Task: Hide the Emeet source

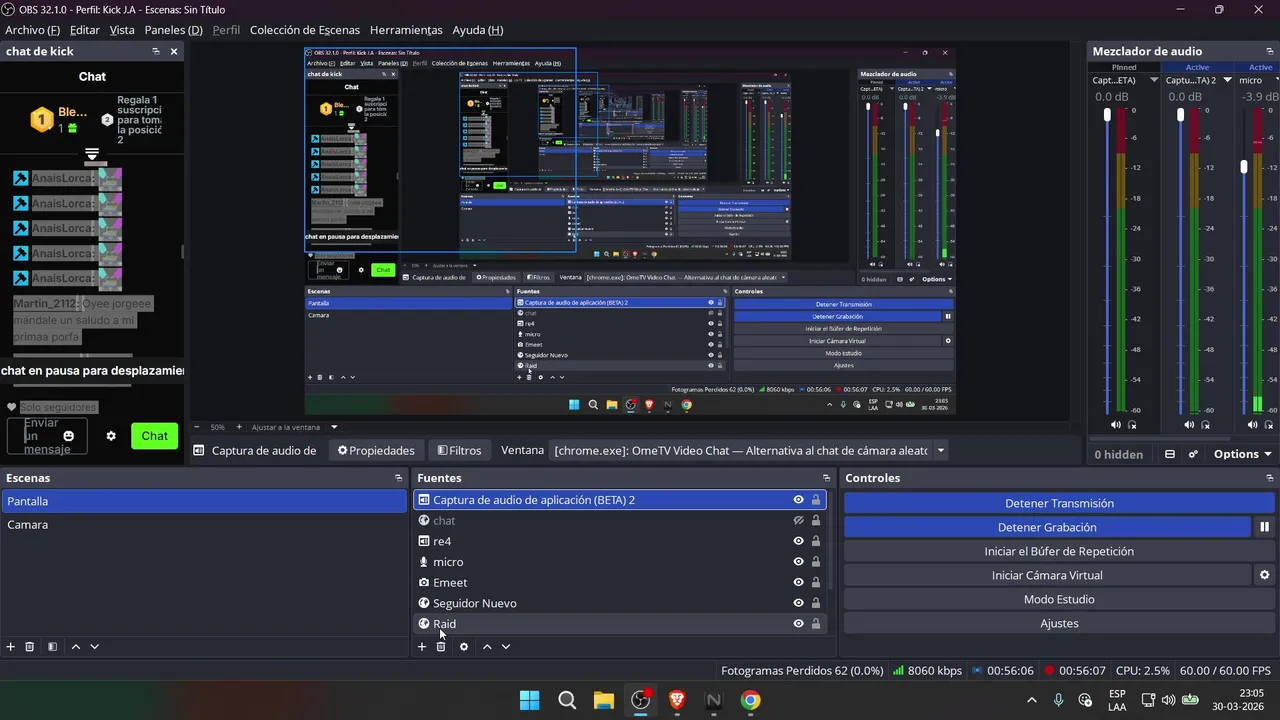Action: tap(798, 582)
